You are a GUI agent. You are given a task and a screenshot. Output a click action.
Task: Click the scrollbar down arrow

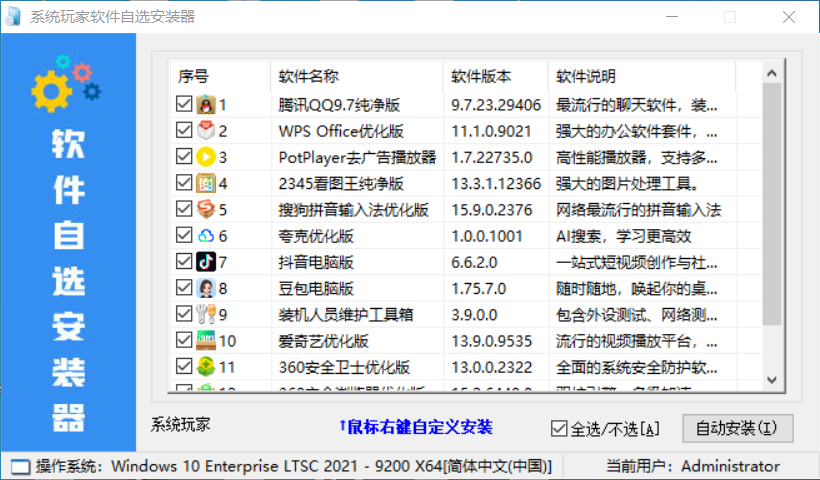771,379
